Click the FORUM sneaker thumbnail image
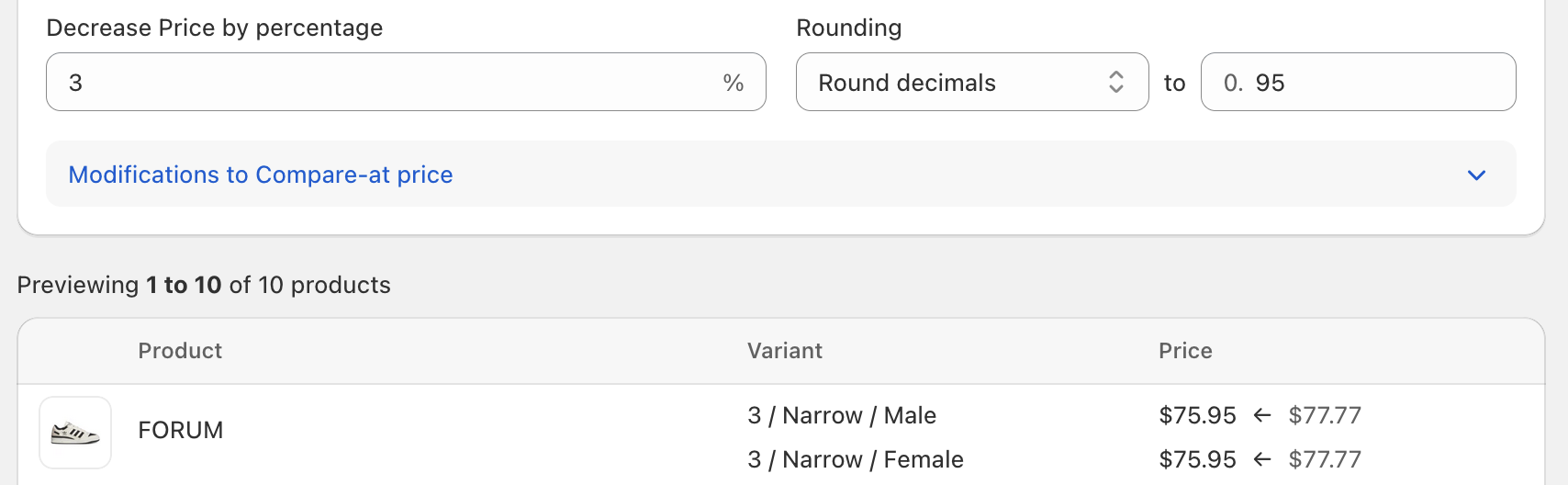The height and width of the screenshot is (485, 1568). [75, 432]
